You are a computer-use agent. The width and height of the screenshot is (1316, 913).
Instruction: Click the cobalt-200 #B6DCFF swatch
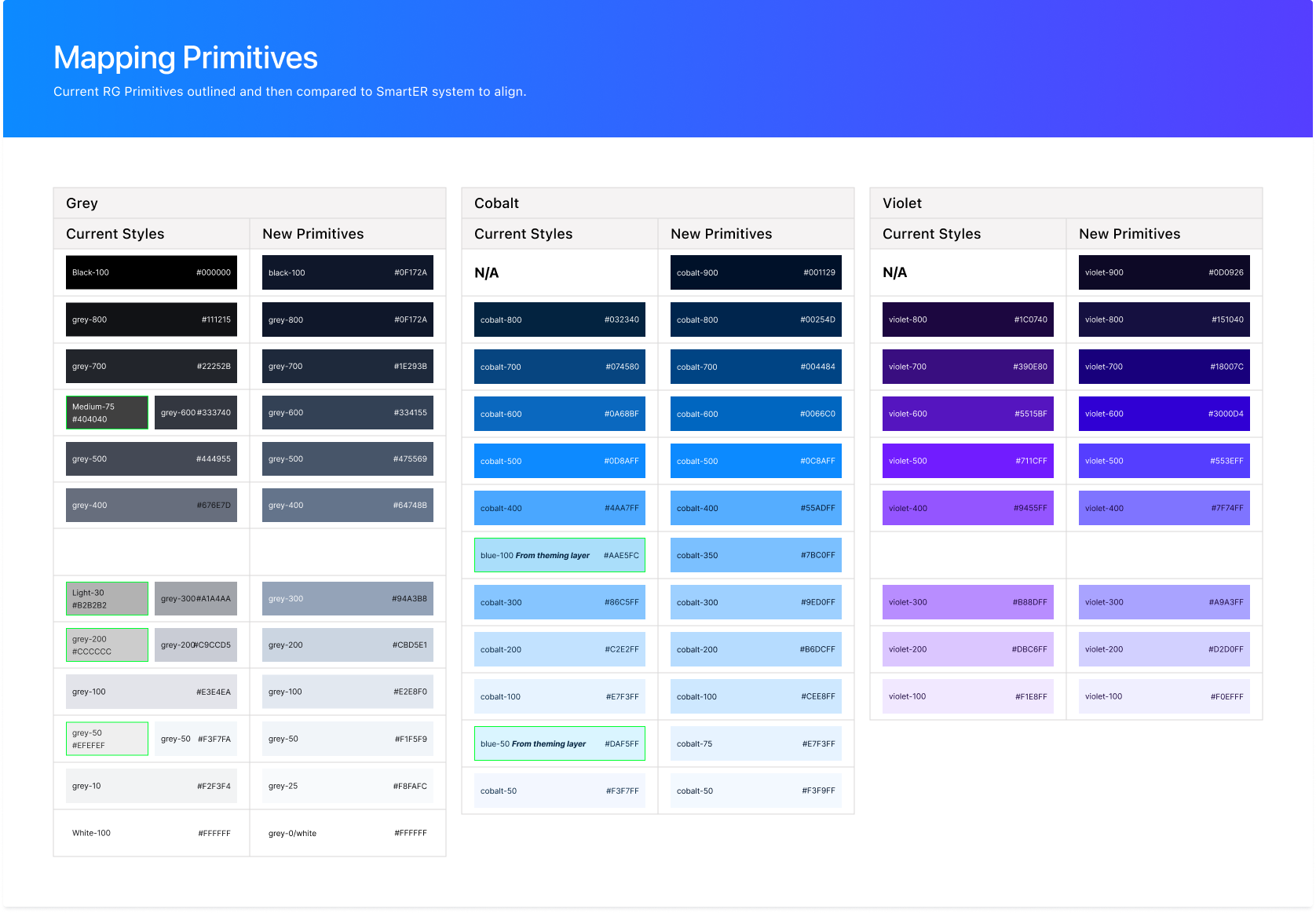[x=756, y=649]
